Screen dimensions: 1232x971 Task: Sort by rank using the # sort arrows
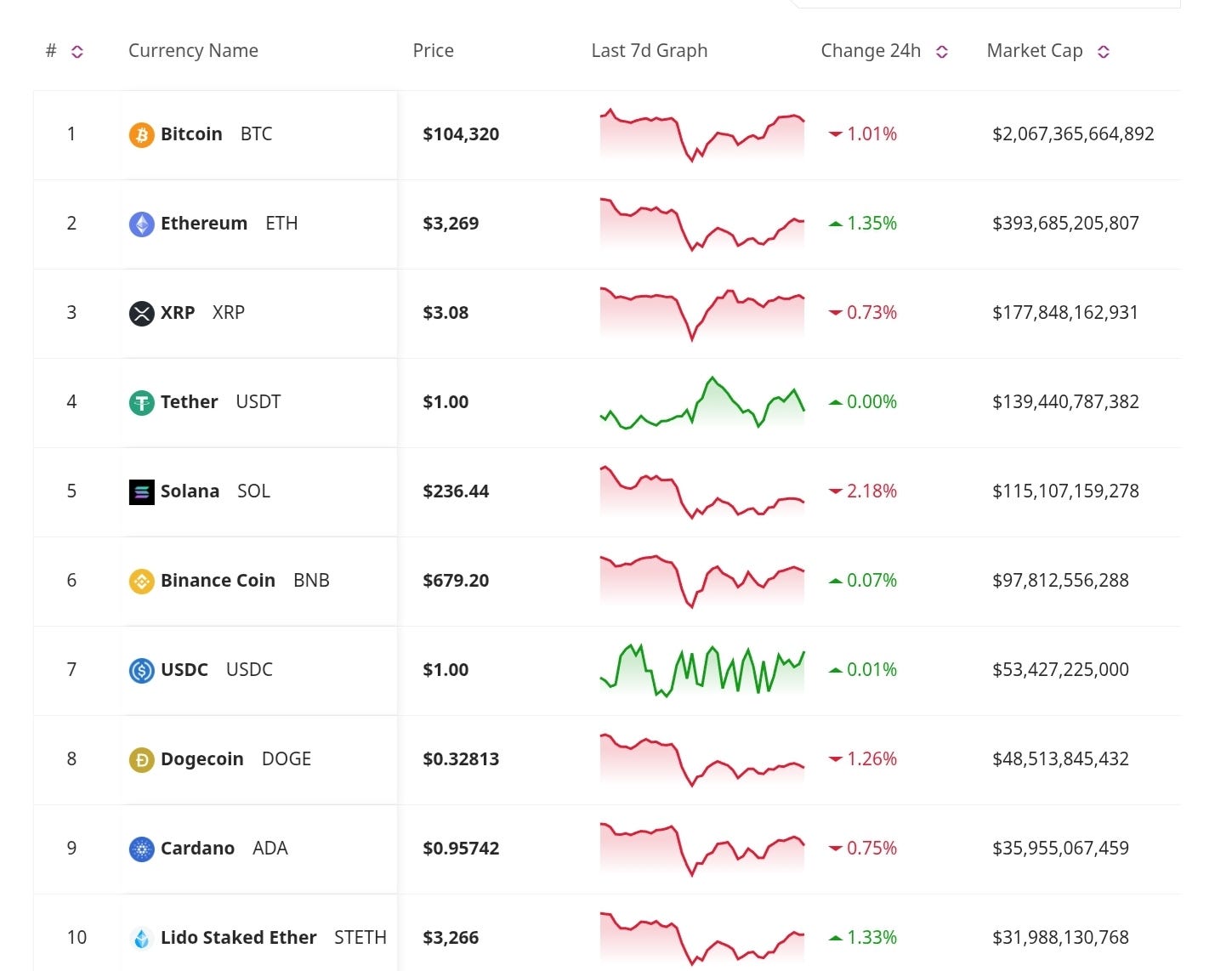pos(77,52)
